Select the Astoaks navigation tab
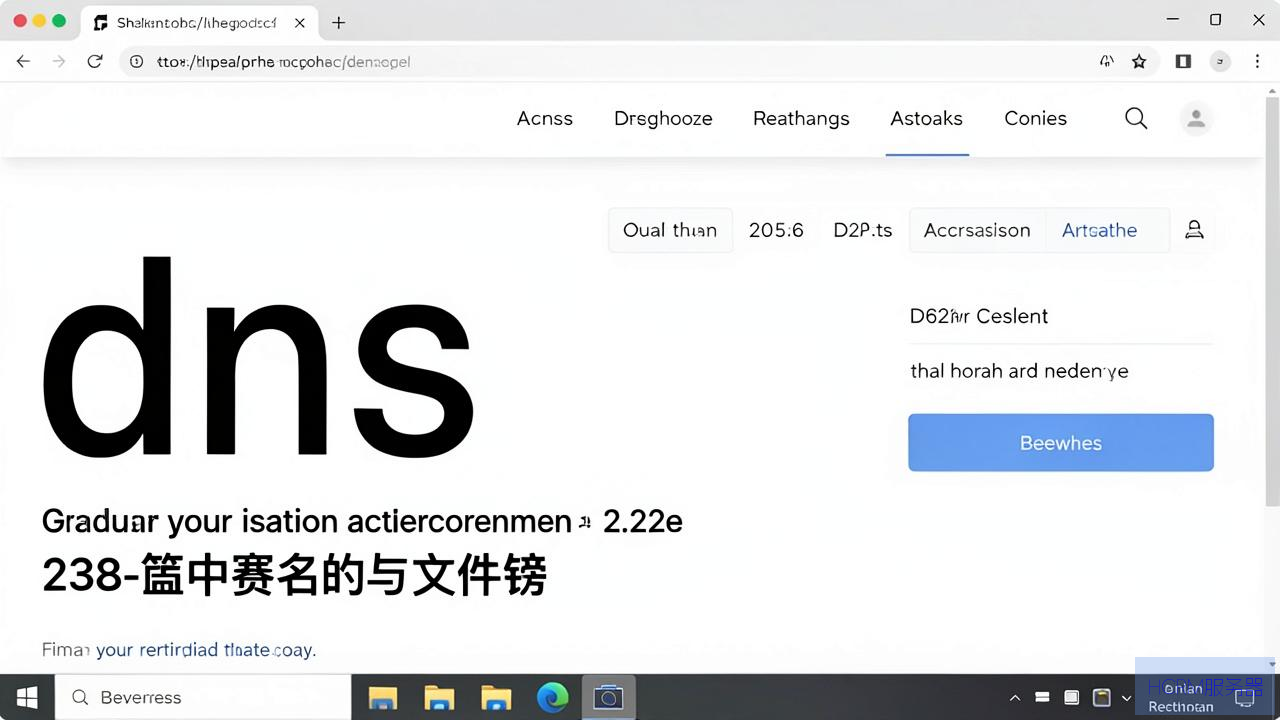 [927, 118]
